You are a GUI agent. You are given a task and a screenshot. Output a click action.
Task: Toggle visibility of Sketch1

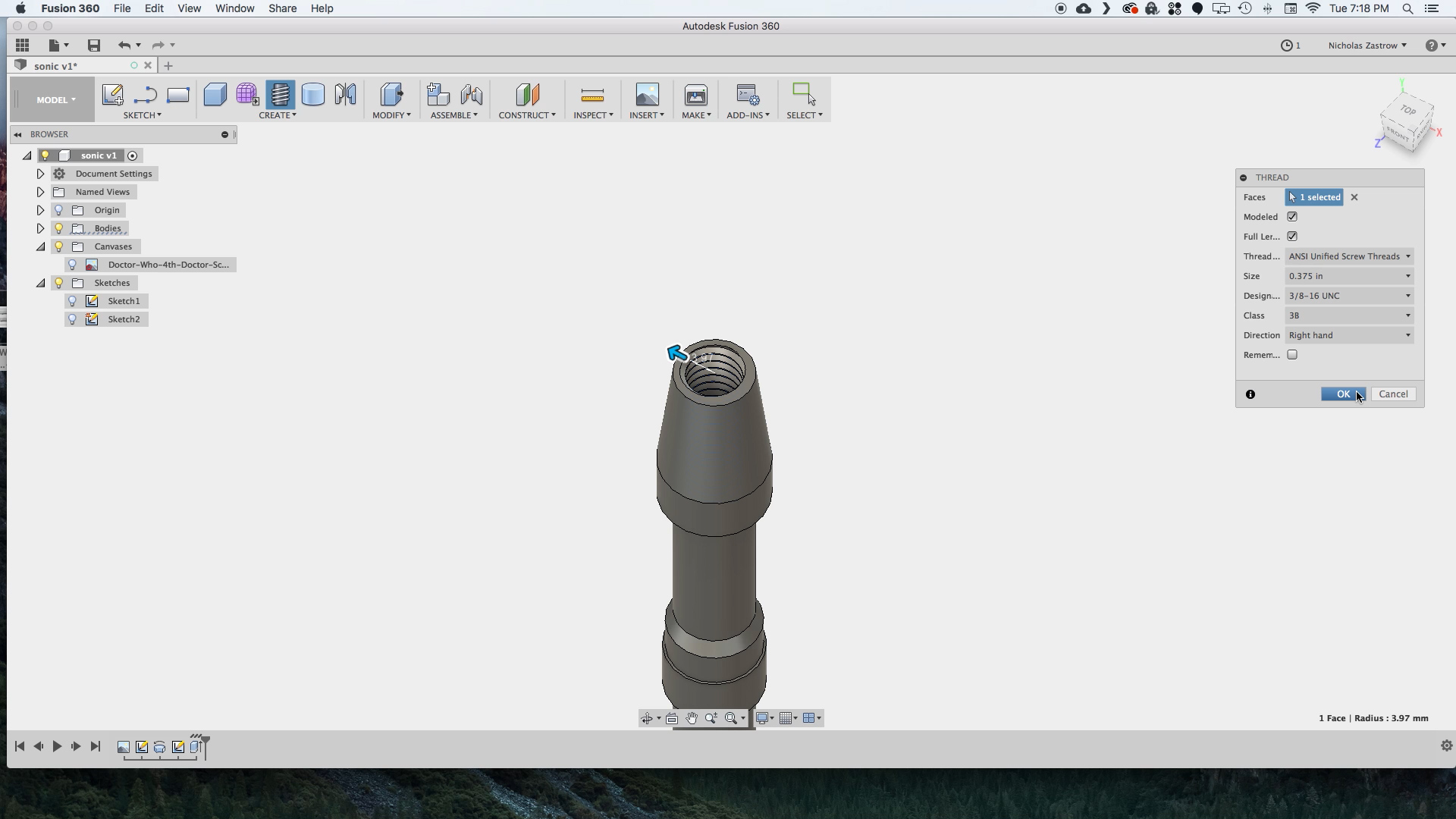coord(73,301)
